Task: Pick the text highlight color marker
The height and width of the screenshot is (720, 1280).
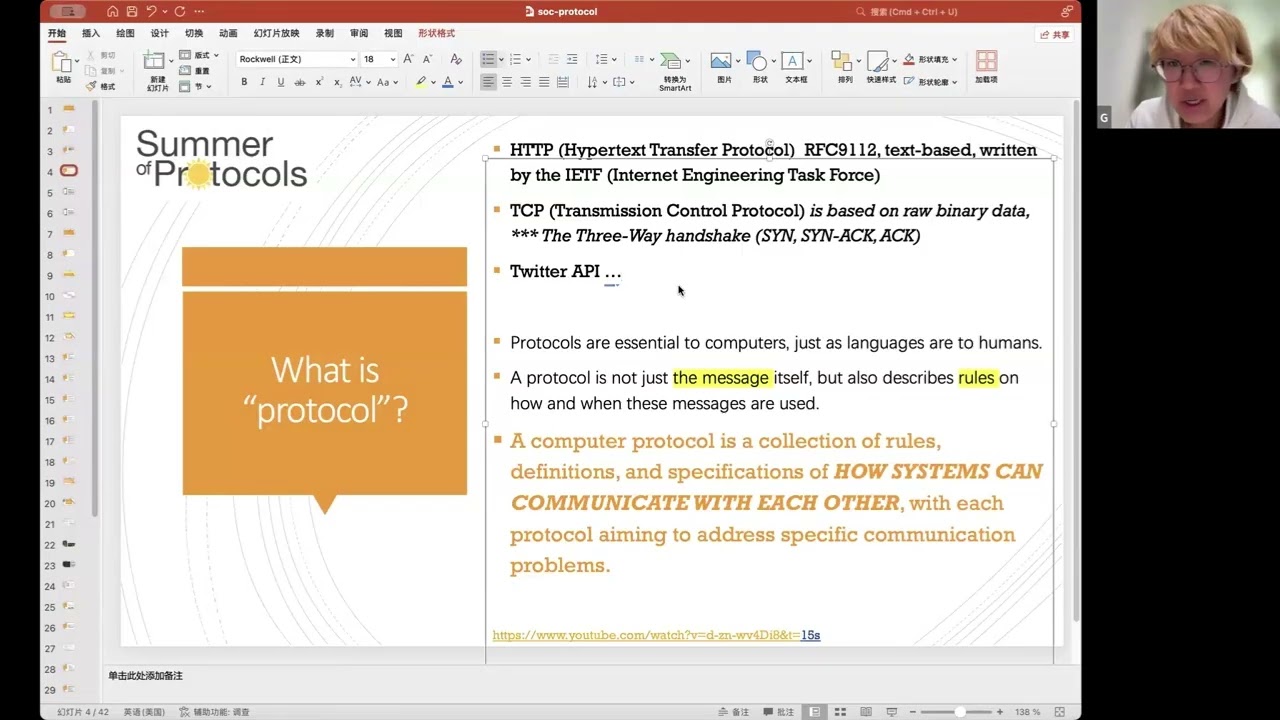Action: coord(421,82)
